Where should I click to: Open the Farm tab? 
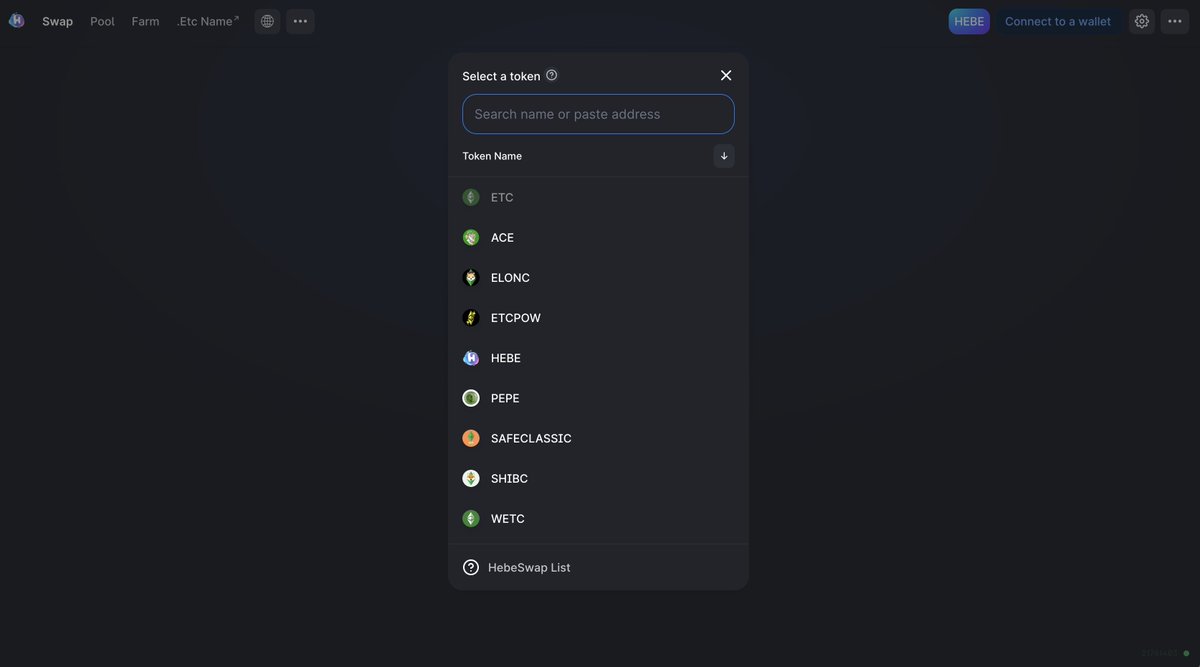[145, 21]
